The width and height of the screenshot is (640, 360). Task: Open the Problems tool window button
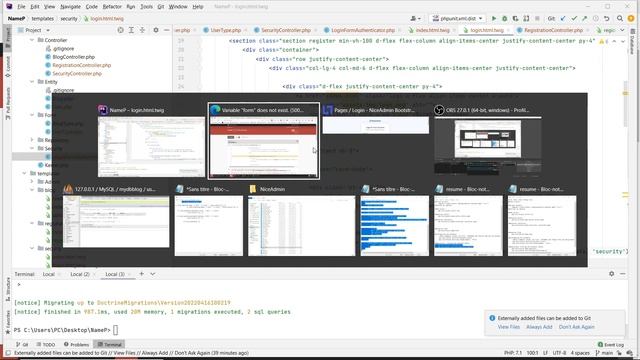click(76, 344)
